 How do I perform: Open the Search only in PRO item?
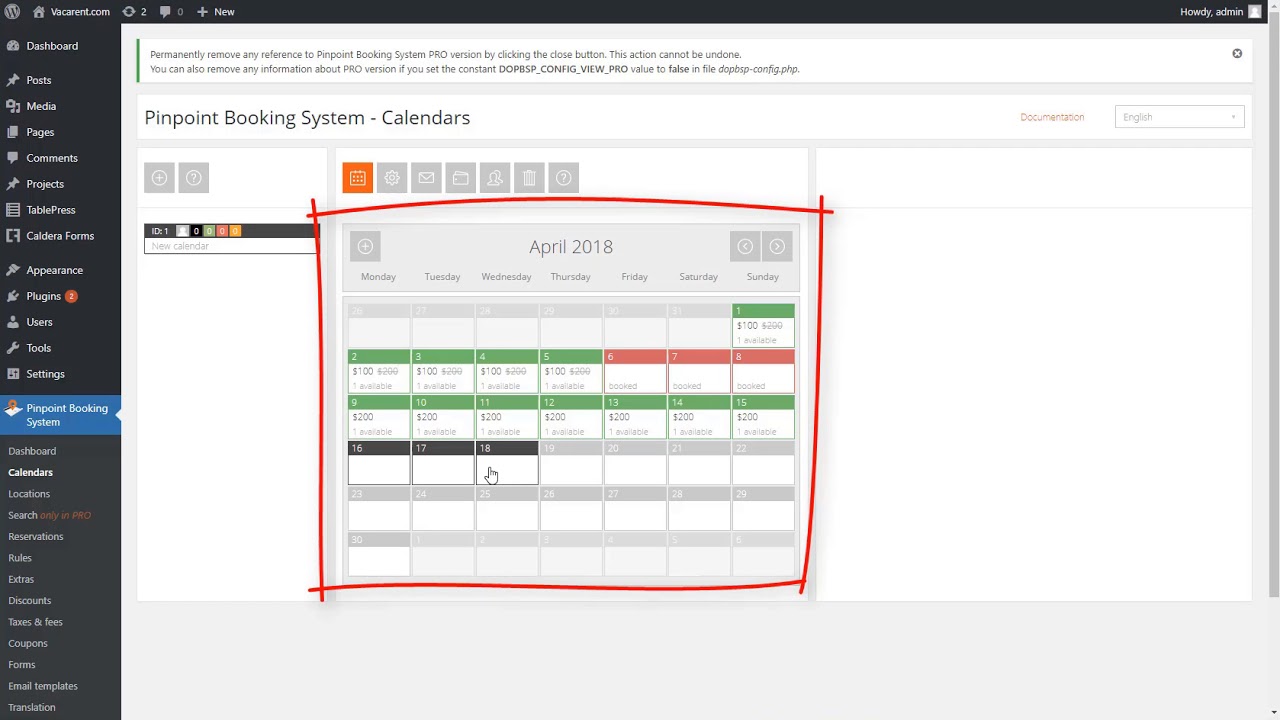[49, 515]
